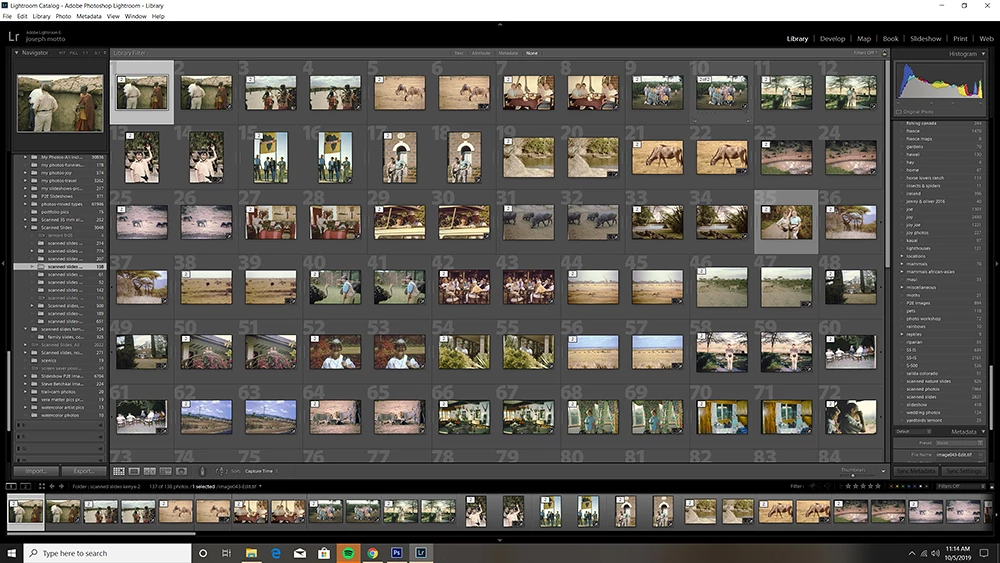Open People view face icon
The width and height of the screenshot is (1000, 563).
pos(181,471)
